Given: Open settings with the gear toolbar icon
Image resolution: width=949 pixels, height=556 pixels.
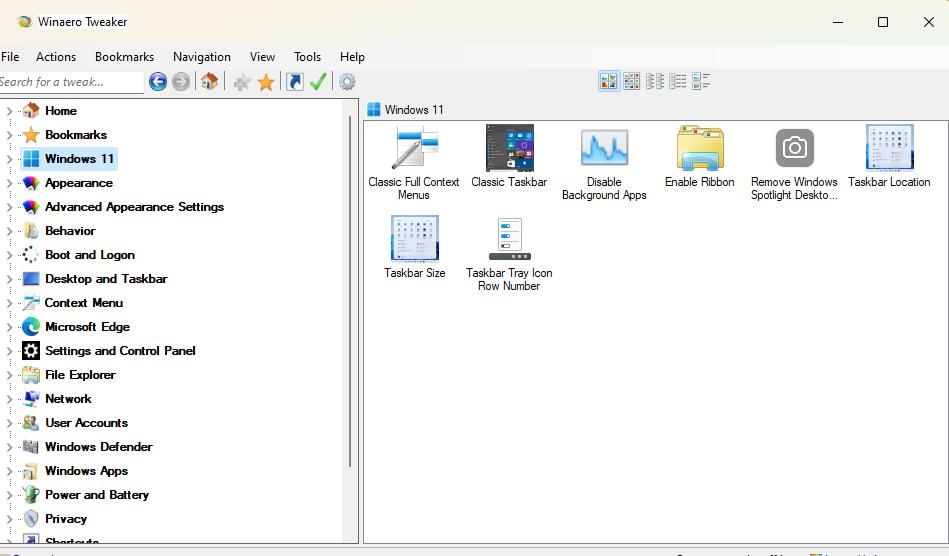Looking at the screenshot, I should (347, 81).
